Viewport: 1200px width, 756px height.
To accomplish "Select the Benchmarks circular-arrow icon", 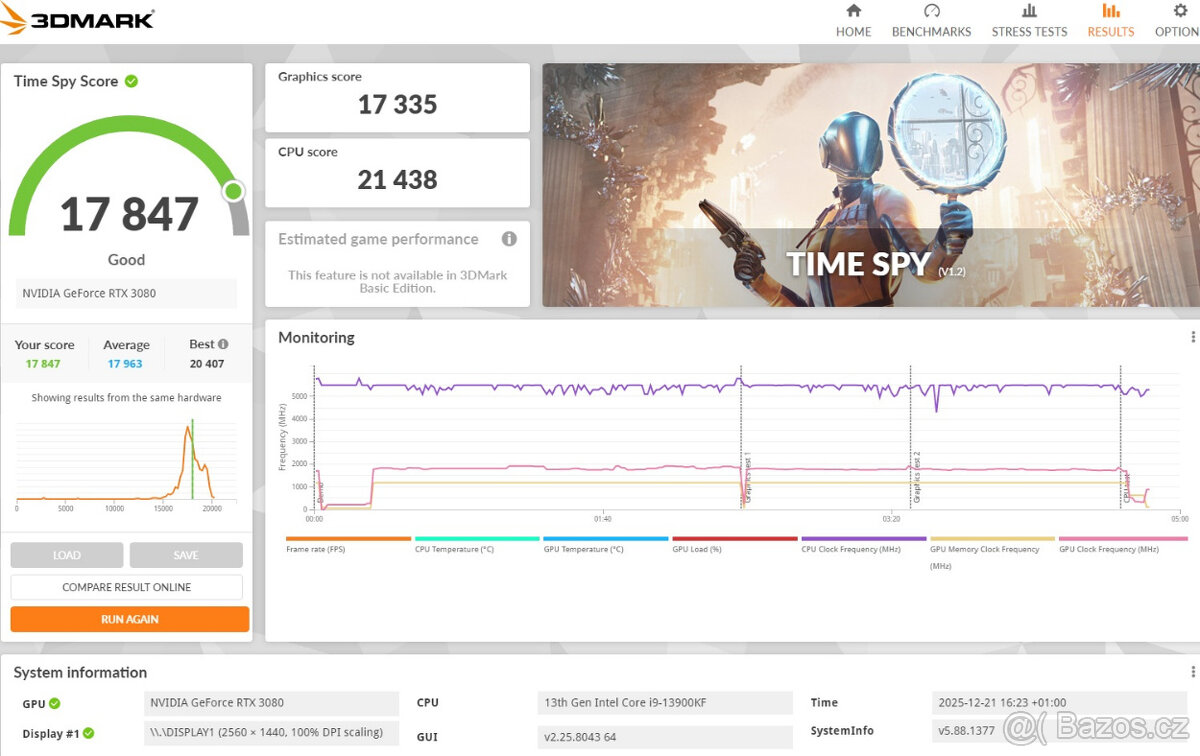I will click(x=931, y=13).
